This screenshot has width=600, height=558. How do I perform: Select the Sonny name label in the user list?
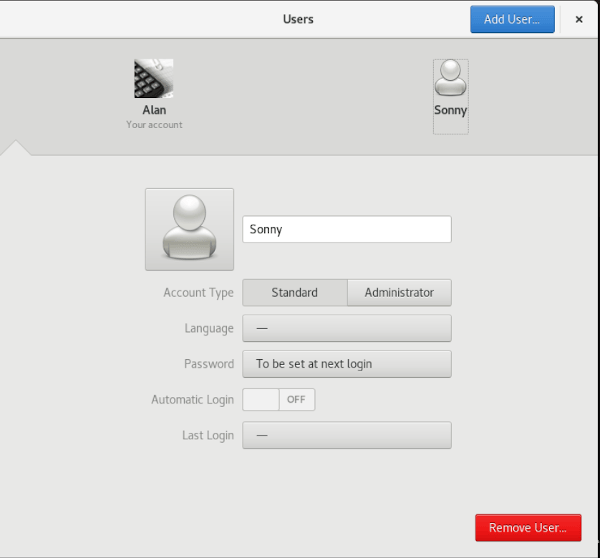click(x=450, y=111)
